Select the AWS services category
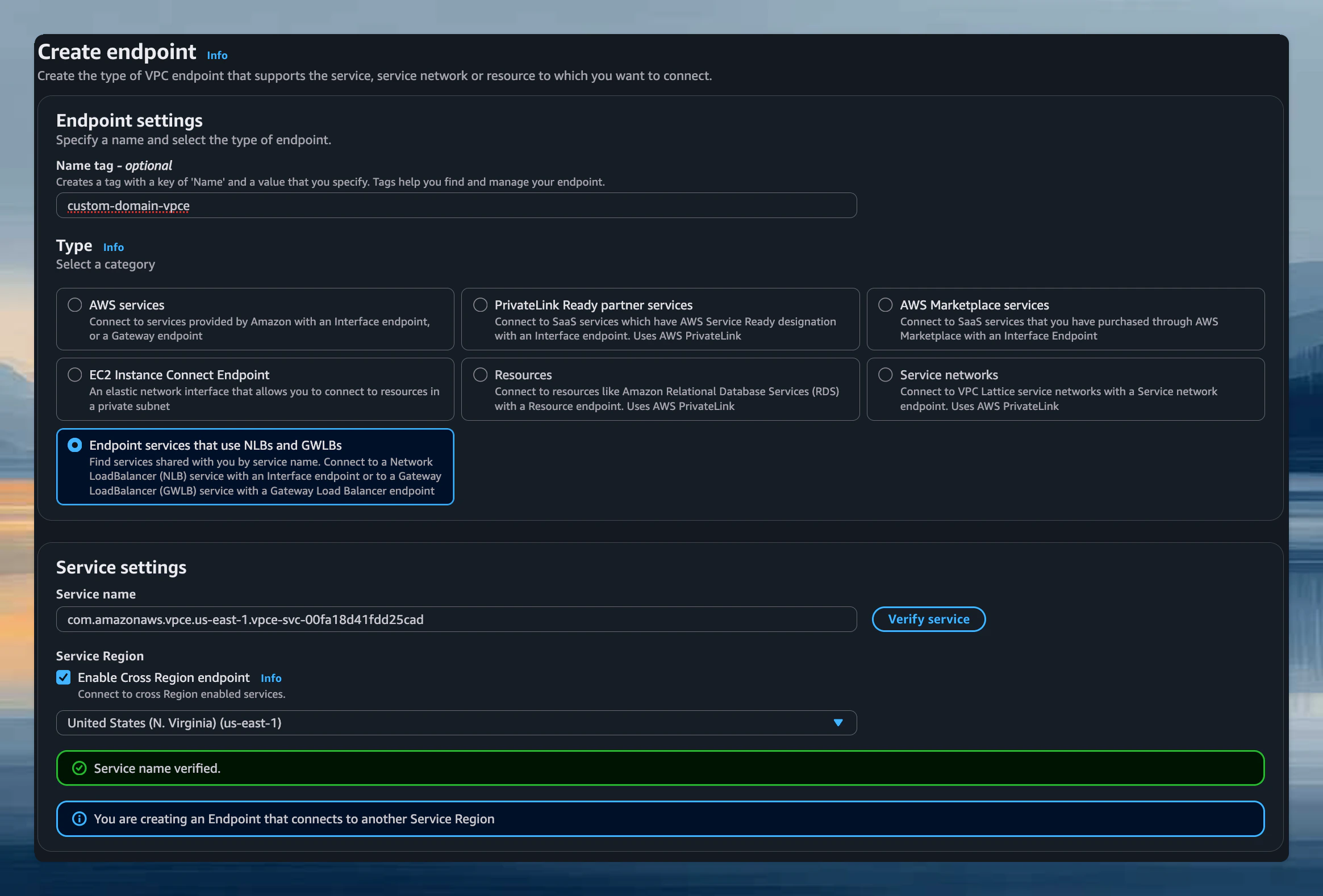 (74, 304)
